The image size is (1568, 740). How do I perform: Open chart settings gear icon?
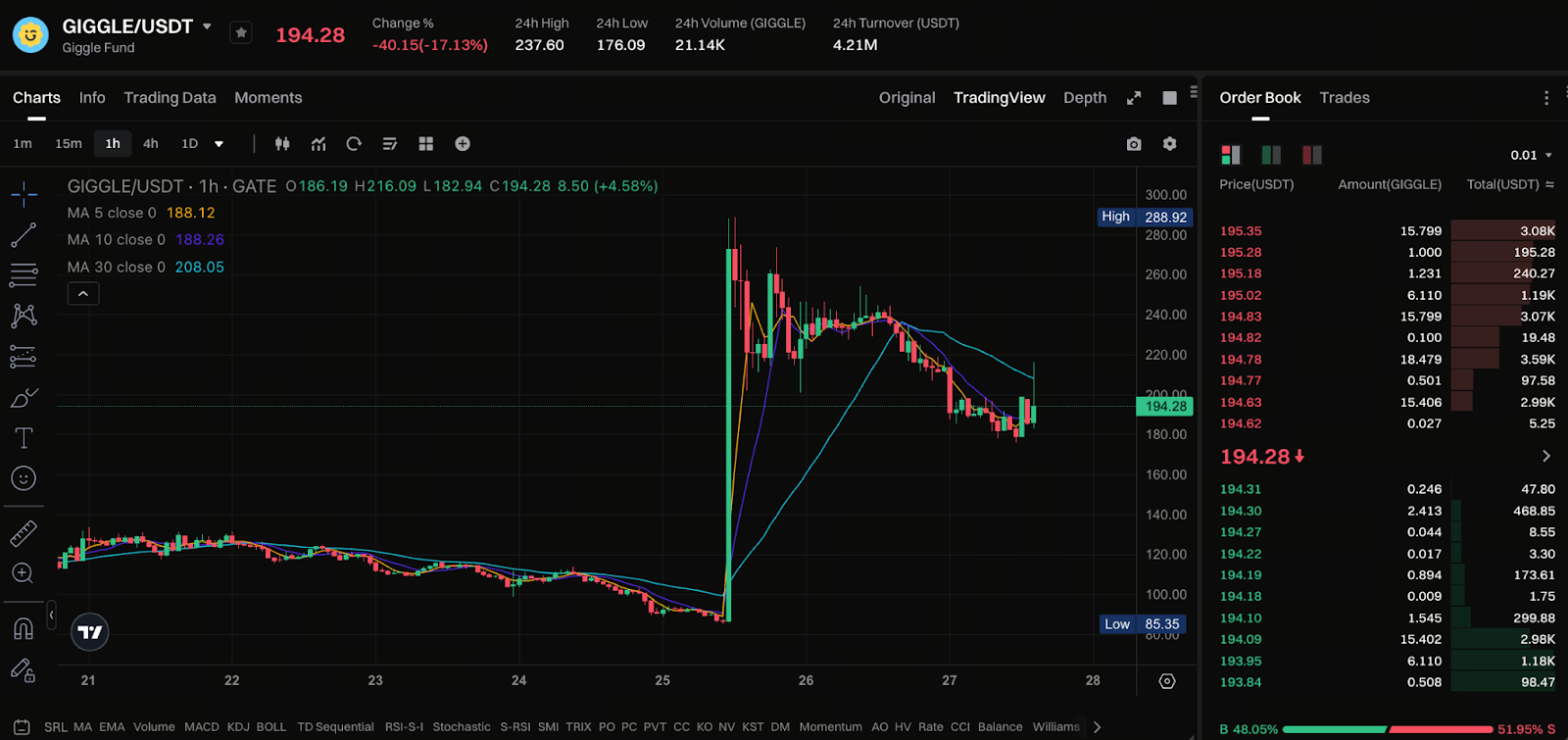pos(1169,144)
